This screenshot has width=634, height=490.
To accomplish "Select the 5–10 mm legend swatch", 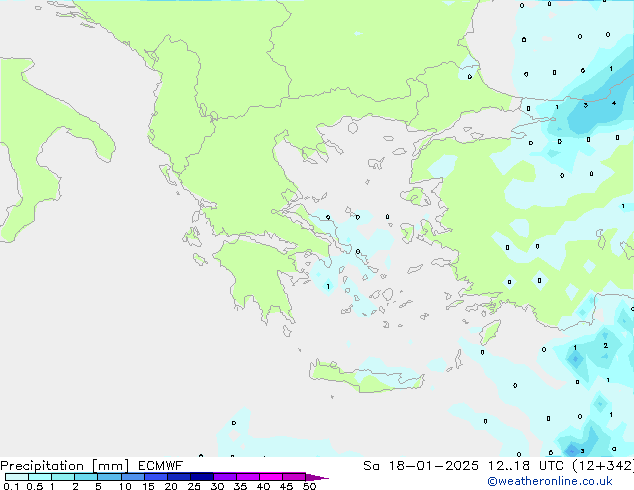I will 109,477.
